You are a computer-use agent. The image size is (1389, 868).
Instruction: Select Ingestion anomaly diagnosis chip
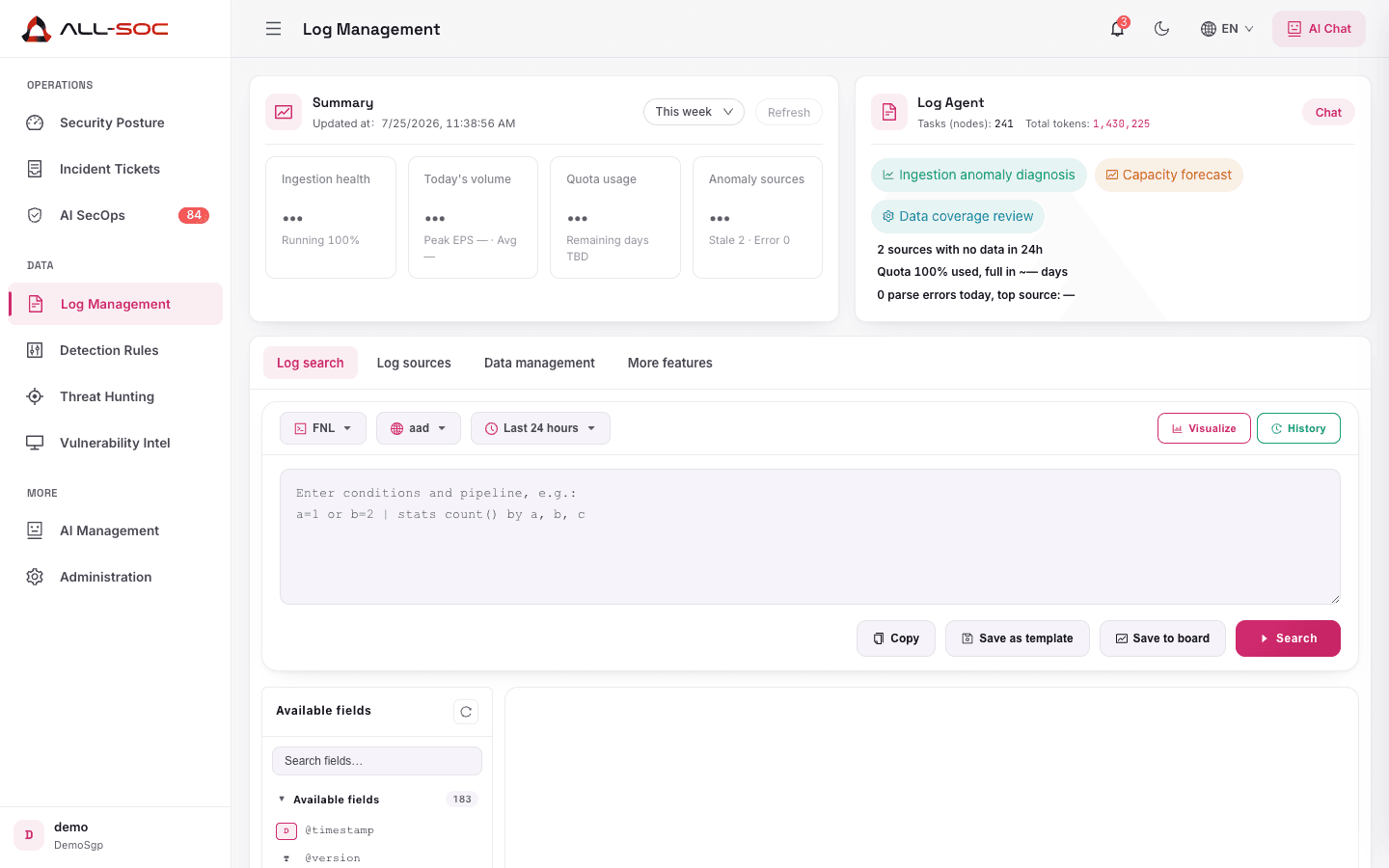[x=978, y=175]
